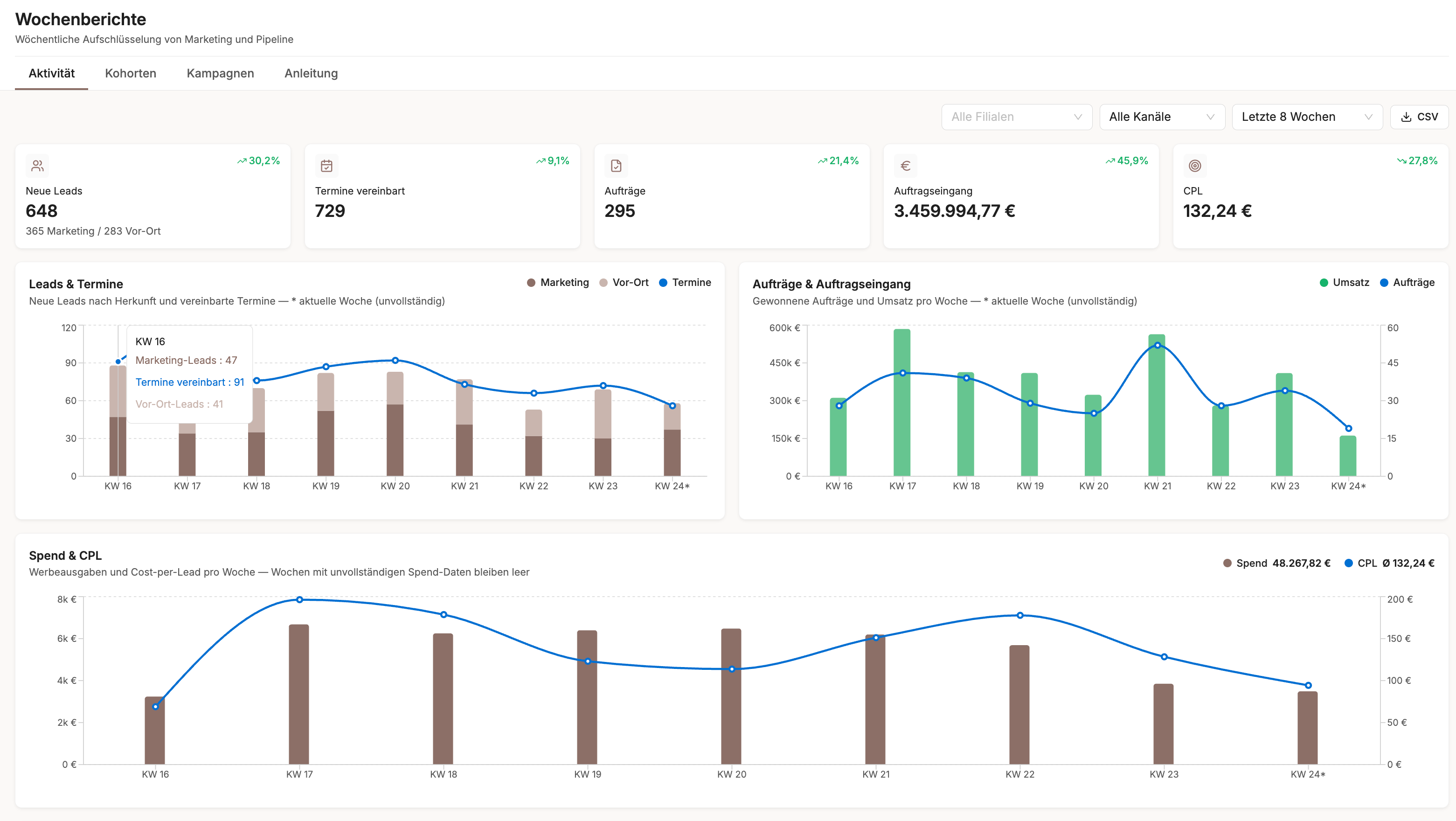
Task: Click the KW 20 bar in Leads & Termine chart
Action: click(395, 424)
